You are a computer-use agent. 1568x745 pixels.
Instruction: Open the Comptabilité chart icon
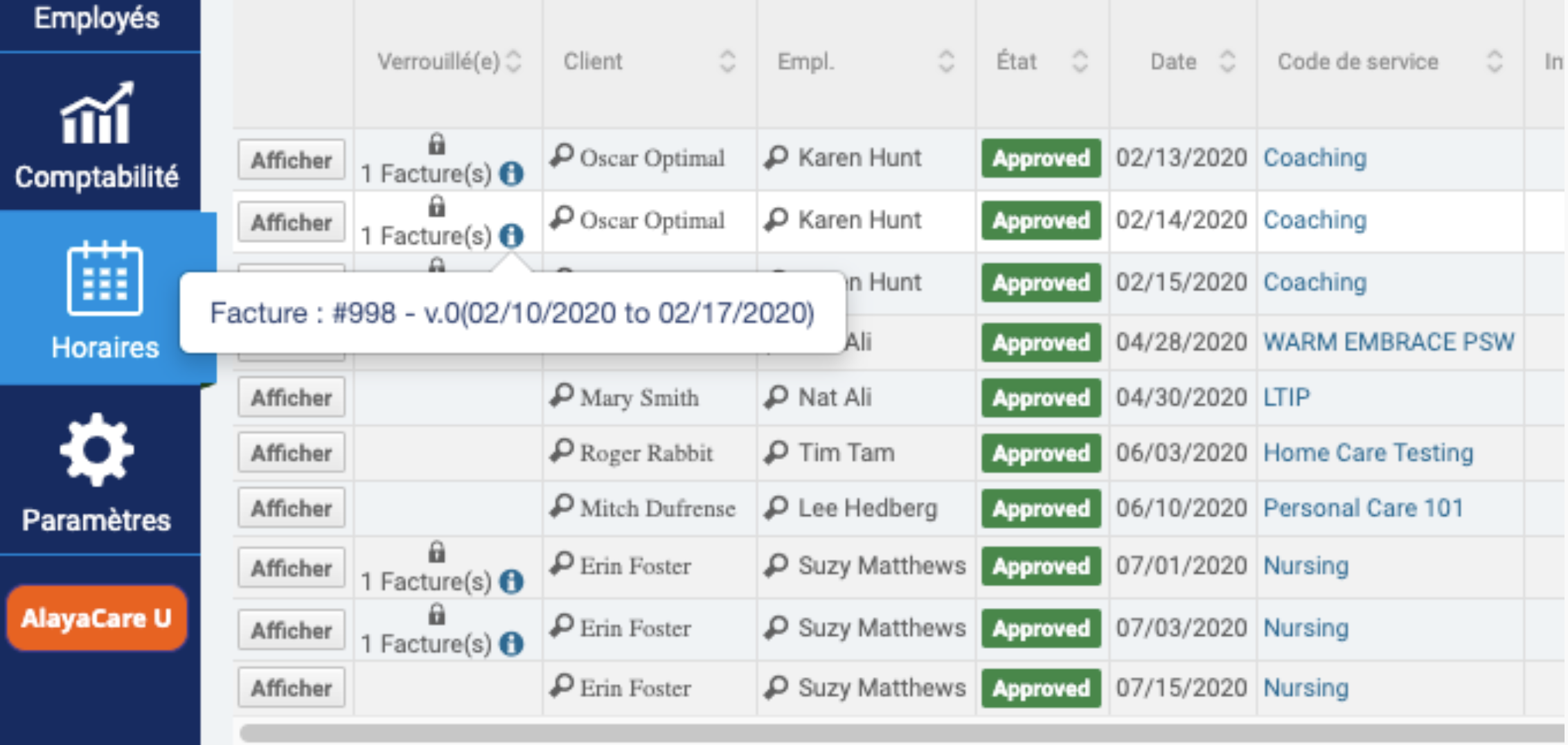pos(96,113)
